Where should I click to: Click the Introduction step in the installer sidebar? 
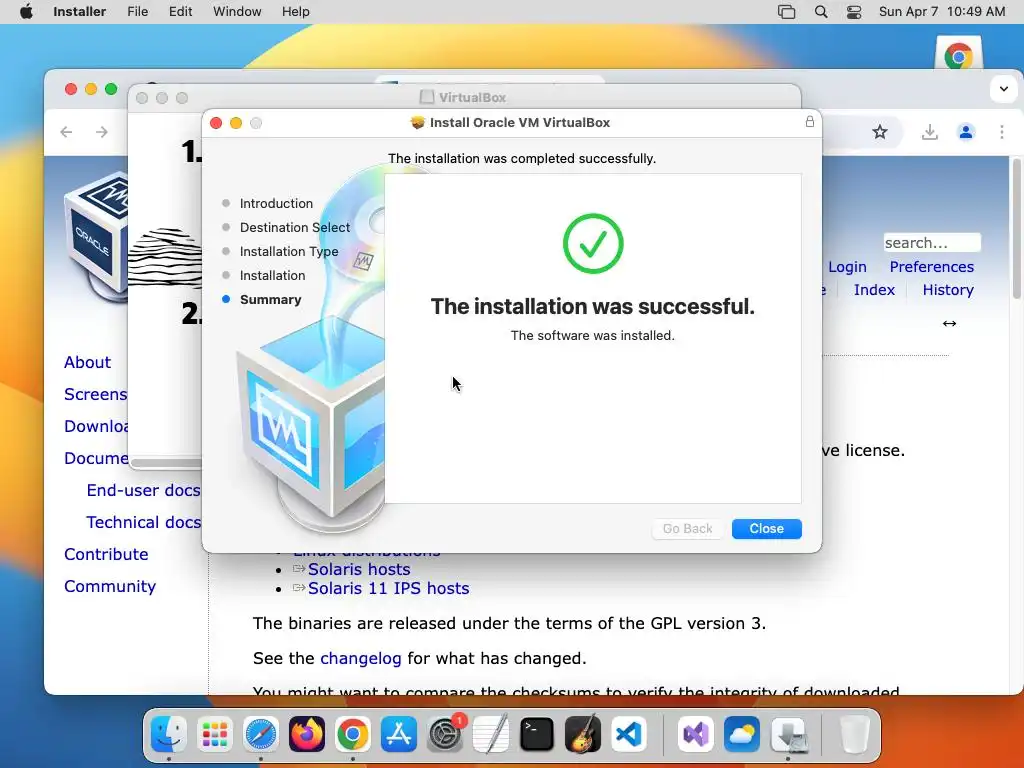coord(276,204)
